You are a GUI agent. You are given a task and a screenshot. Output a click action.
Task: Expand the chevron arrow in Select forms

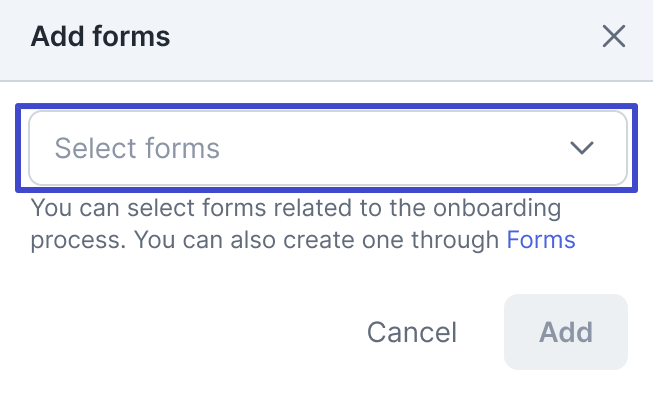tap(581, 148)
